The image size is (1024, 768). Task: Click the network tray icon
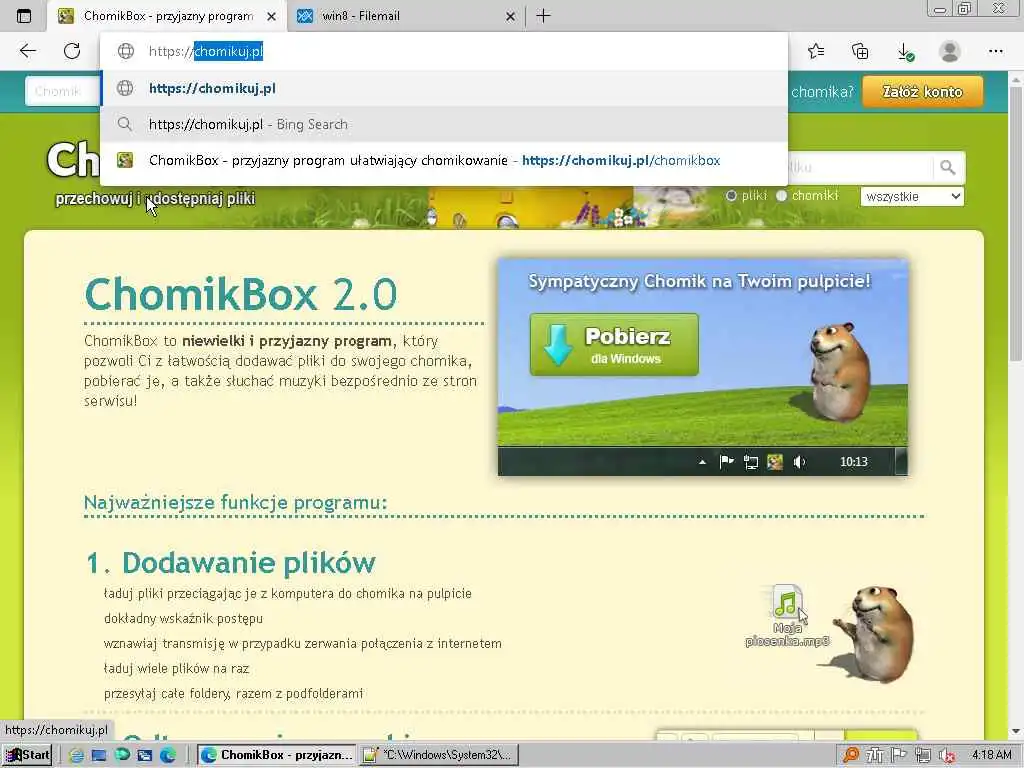click(922, 756)
